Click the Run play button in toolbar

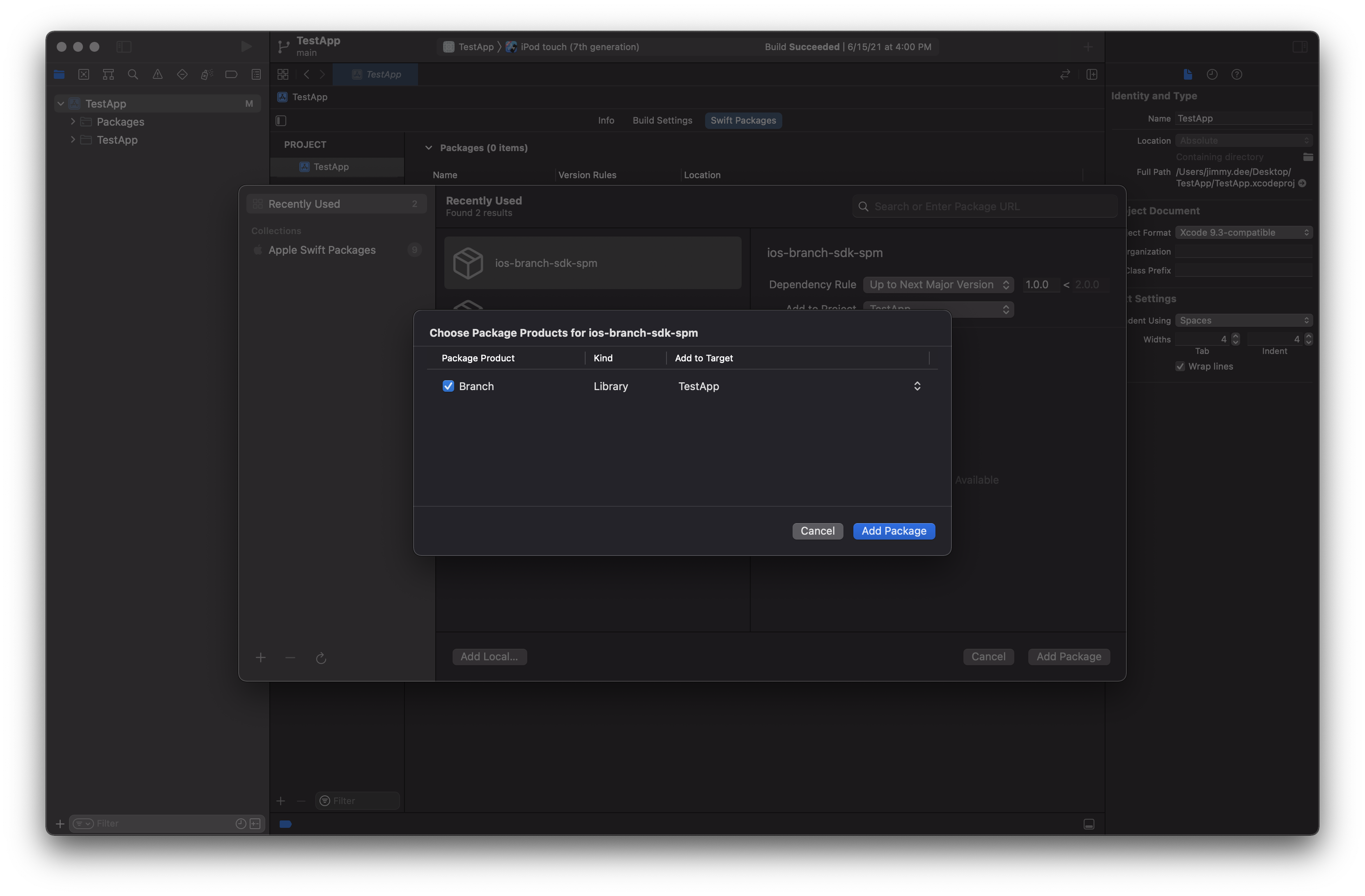246,46
